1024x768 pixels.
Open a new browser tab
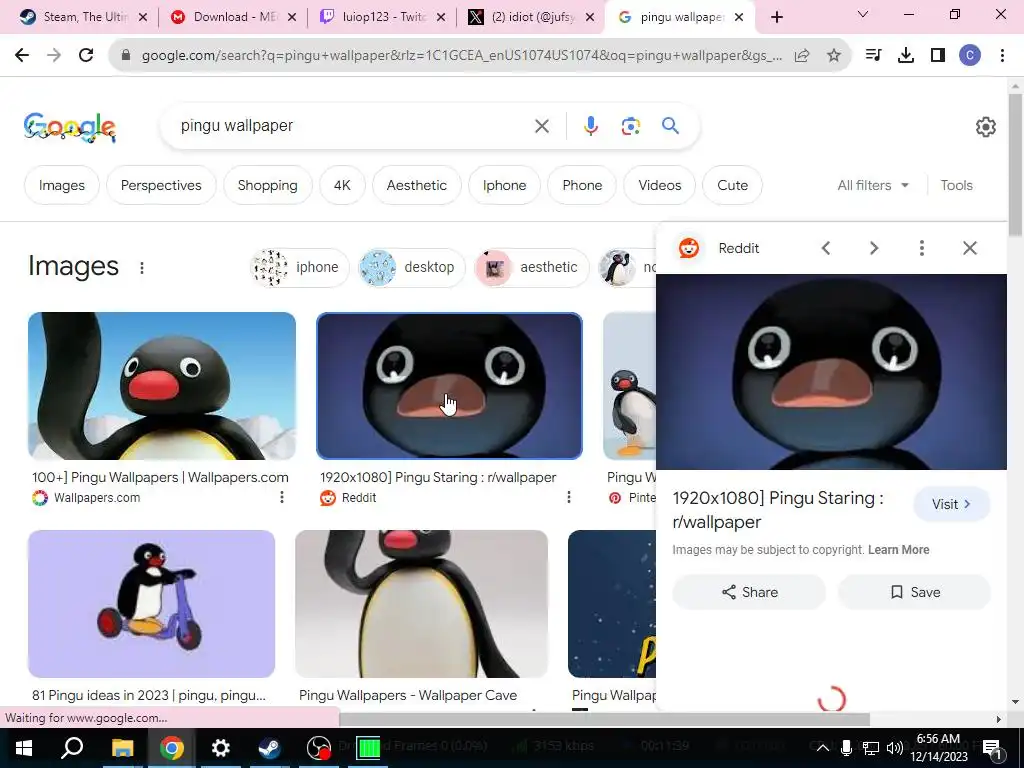[776, 18]
